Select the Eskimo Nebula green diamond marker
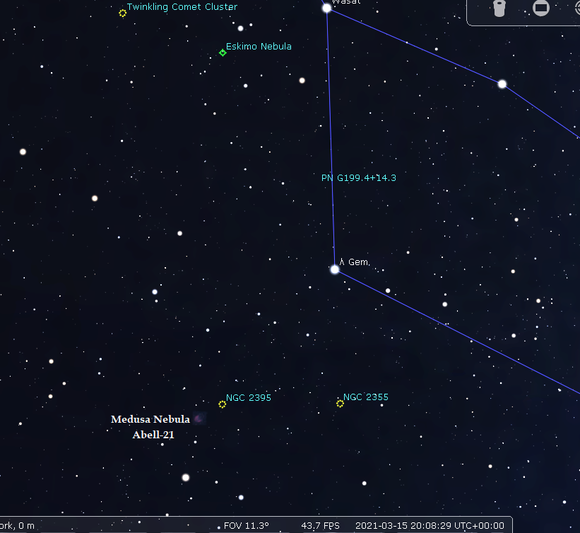 point(222,53)
